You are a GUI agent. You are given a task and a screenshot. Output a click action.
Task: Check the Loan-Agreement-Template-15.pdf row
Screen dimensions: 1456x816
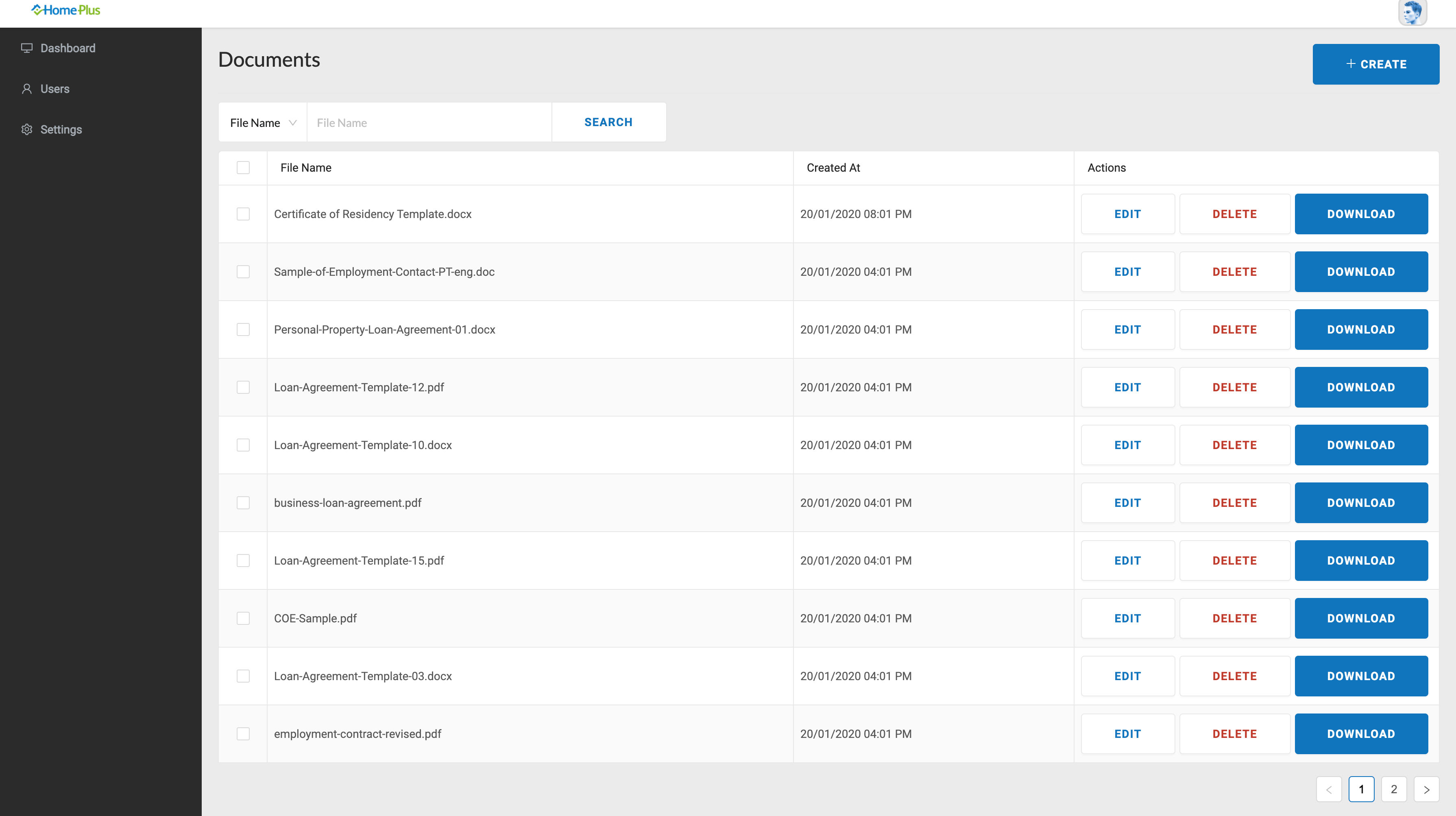point(243,561)
